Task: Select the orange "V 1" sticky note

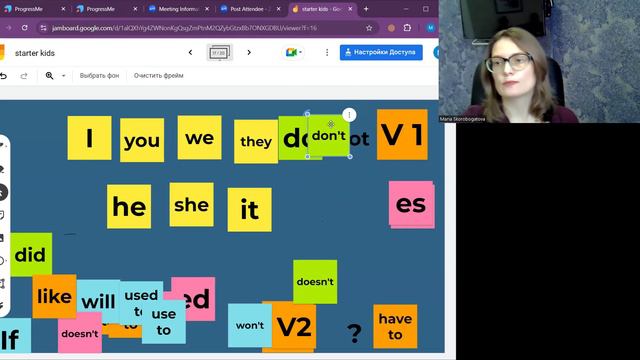Action: tap(402, 134)
